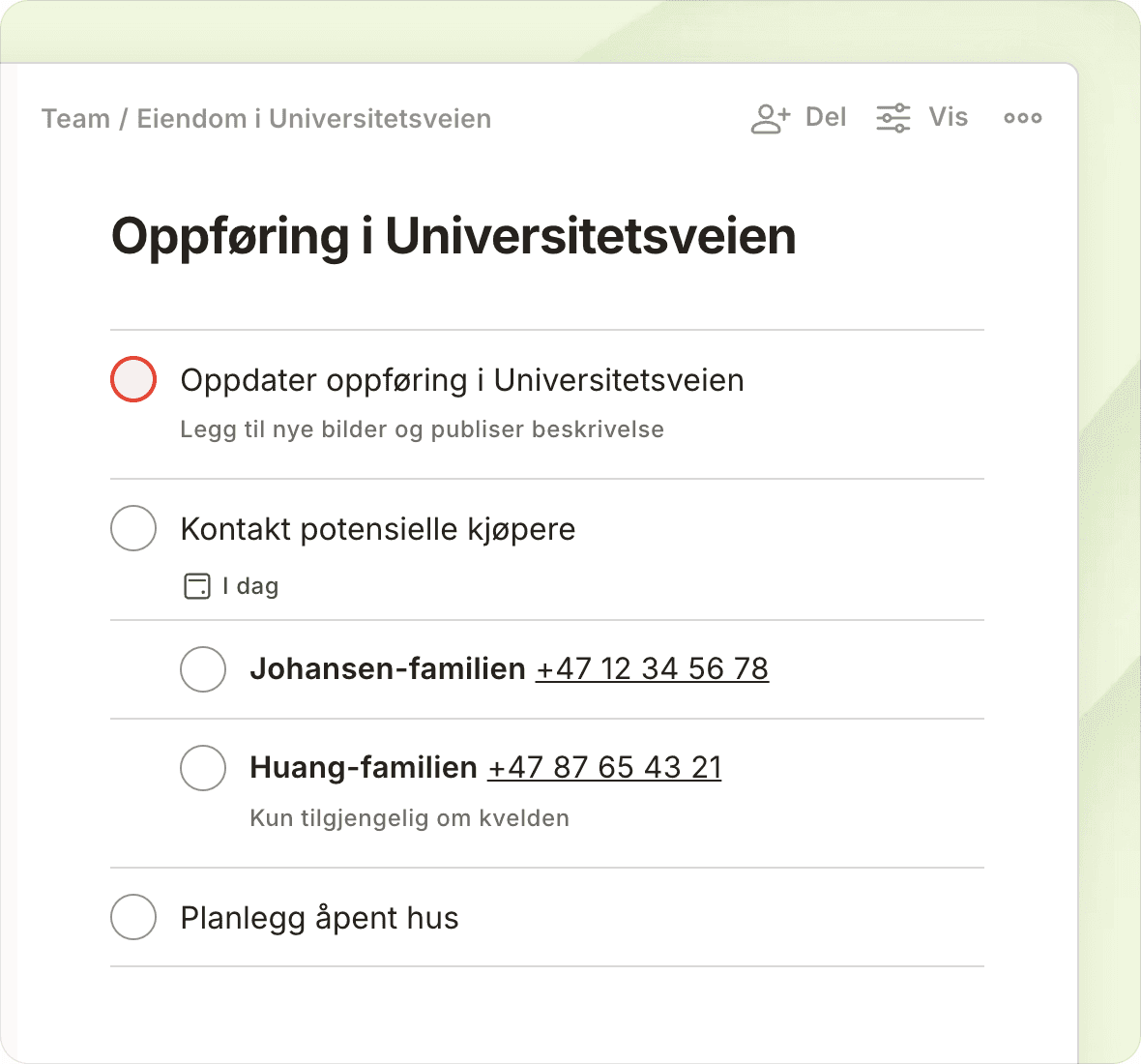
Task: Call Johansen-familien phone number link
Action: click(x=652, y=669)
